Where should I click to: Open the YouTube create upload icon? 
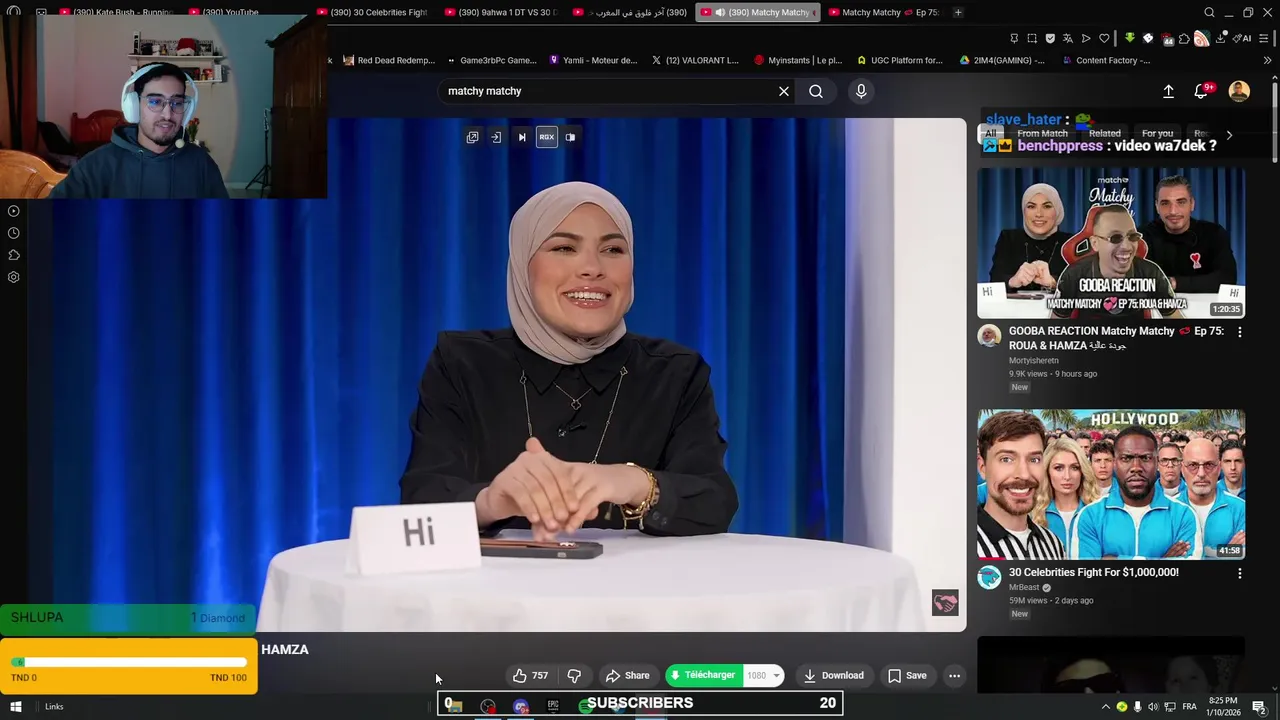coord(1168,91)
